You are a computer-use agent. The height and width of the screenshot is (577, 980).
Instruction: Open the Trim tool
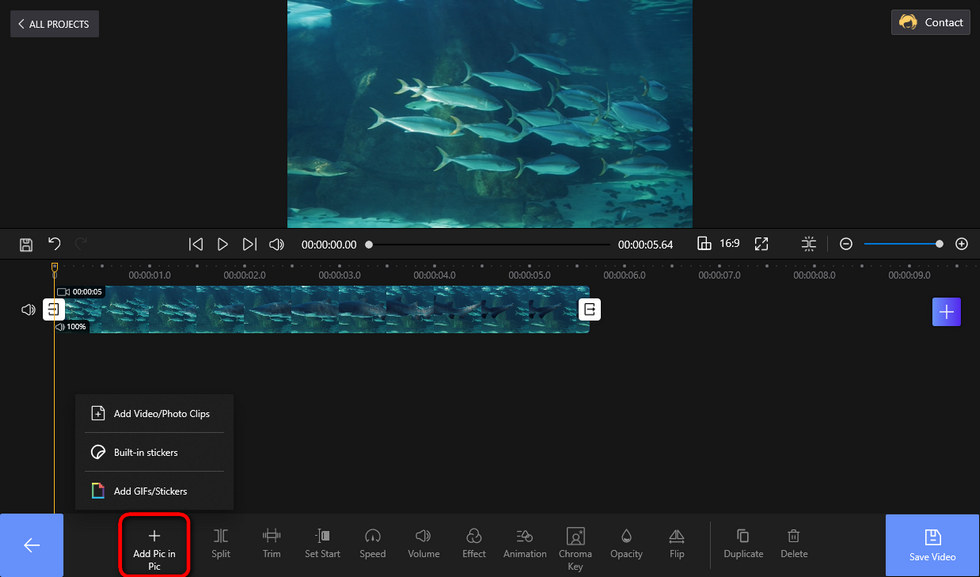pos(271,543)
